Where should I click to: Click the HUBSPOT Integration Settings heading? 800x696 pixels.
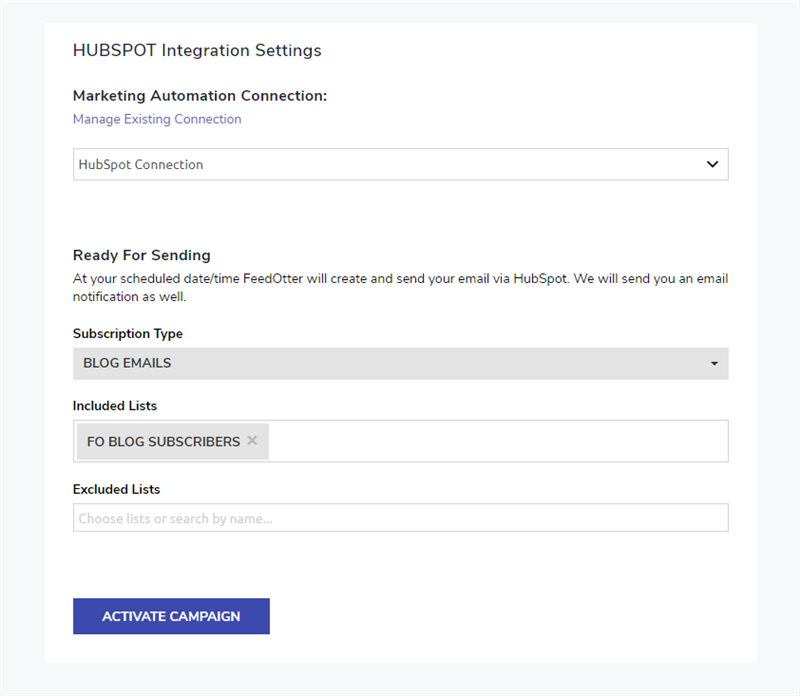pos(197,50)
